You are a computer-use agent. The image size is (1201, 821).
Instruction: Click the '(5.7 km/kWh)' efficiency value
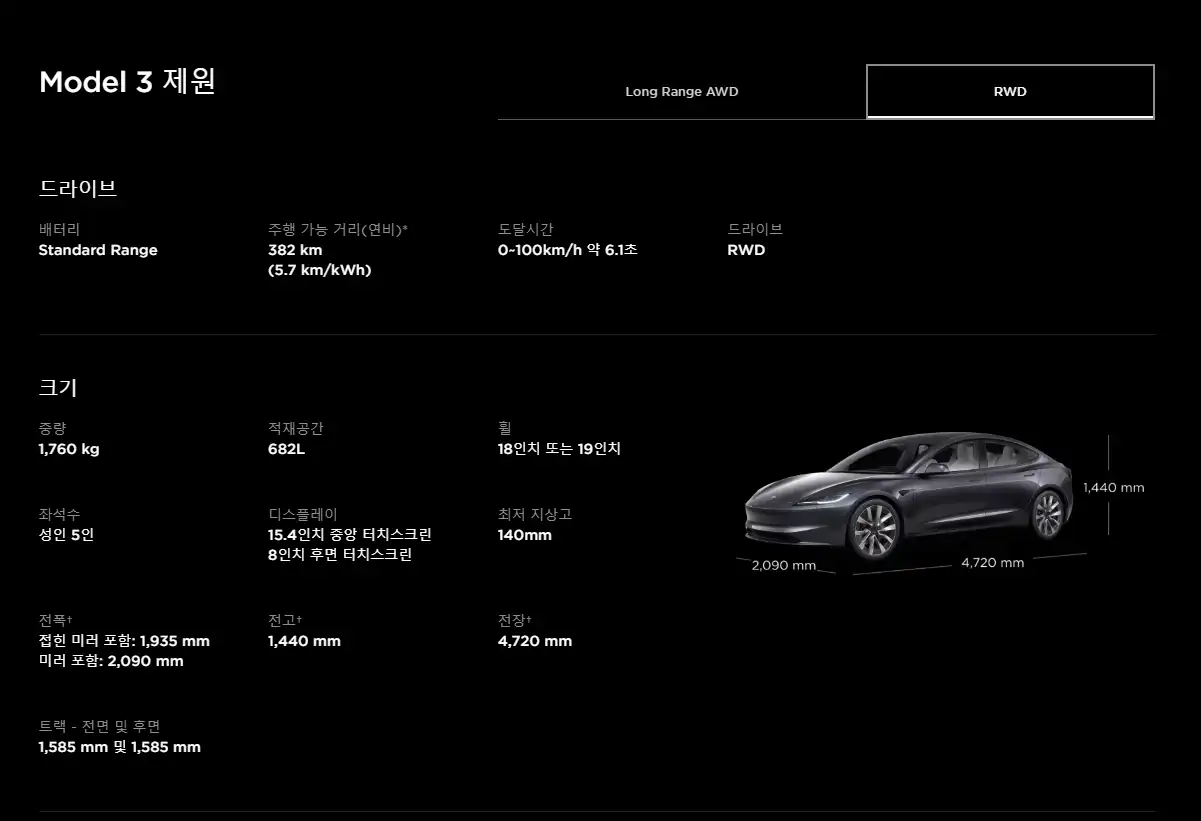coord(319,270)
